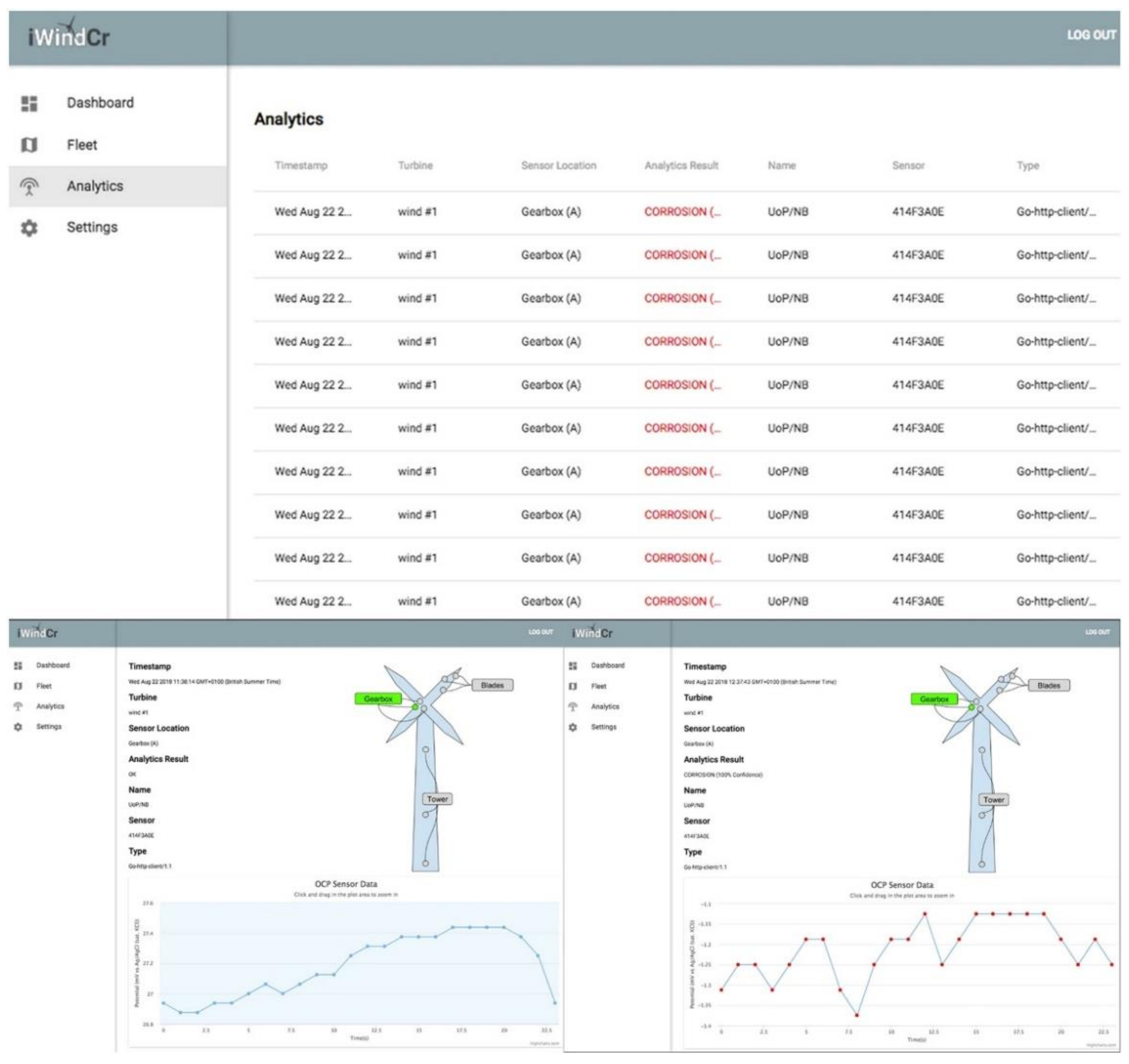Click the Analytics Result column header
Viewport: 1129px width, 1064px height.
point(681,166)
